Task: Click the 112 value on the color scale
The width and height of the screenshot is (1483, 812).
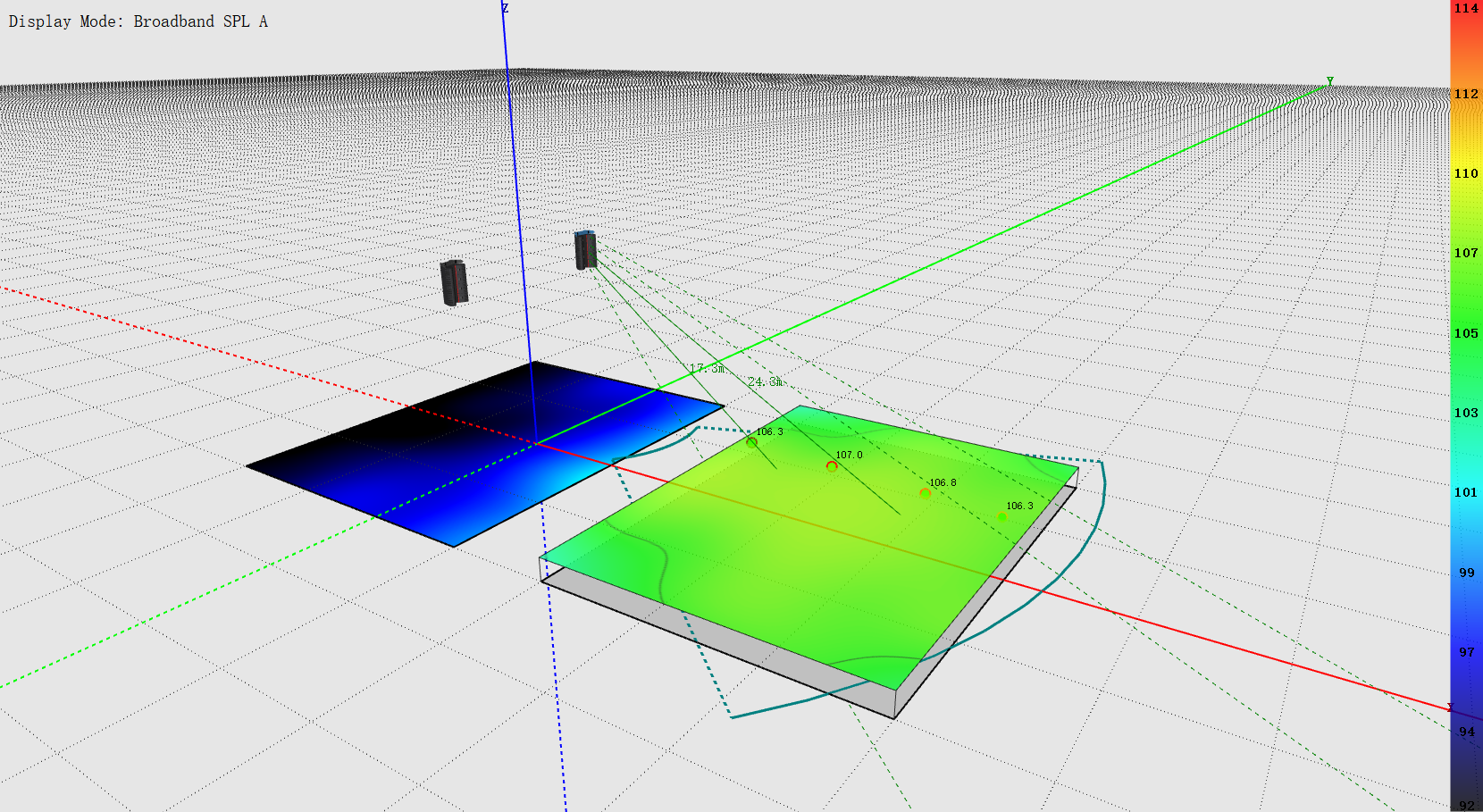Action: click(x=1466, y=94)
